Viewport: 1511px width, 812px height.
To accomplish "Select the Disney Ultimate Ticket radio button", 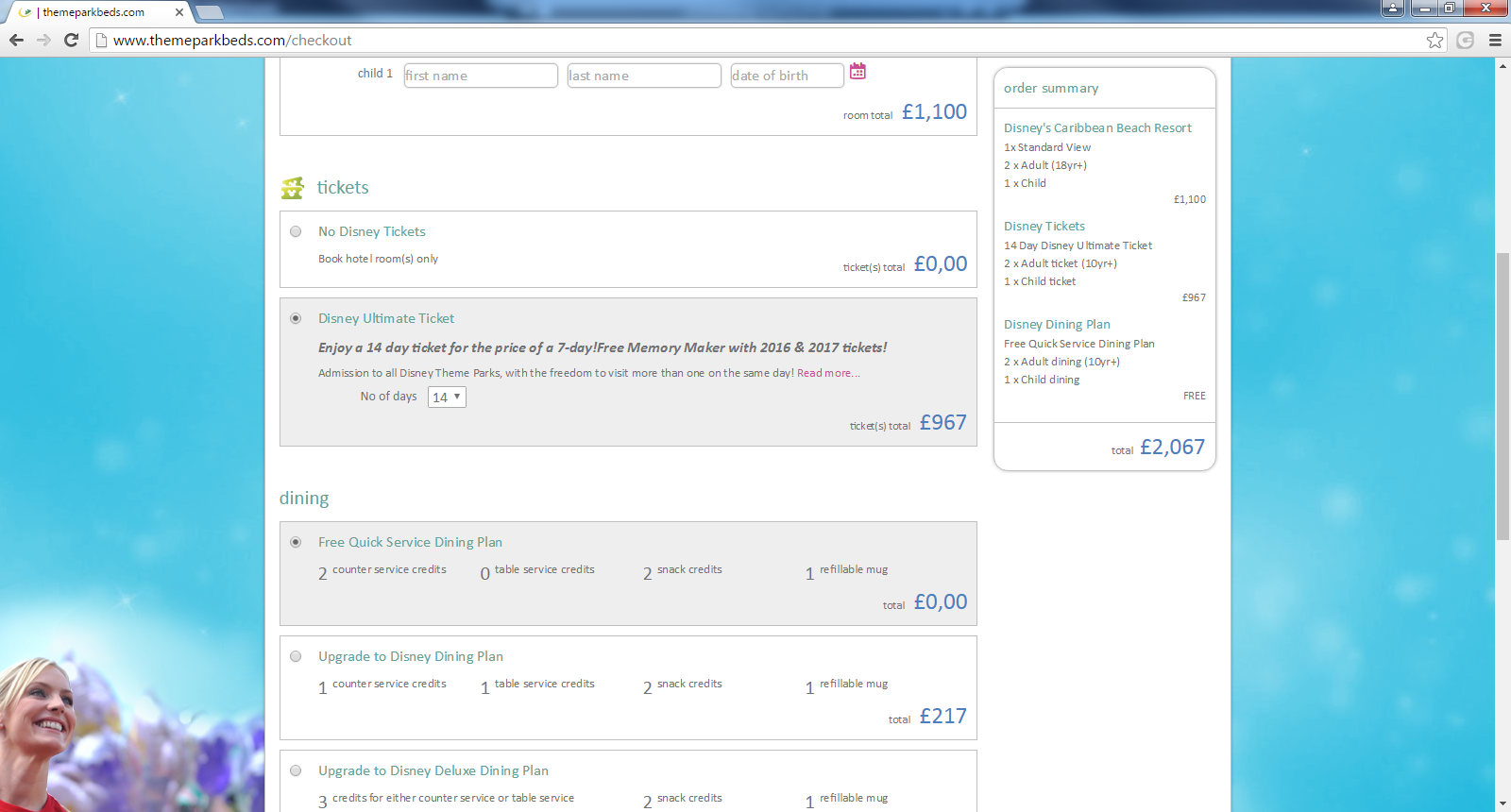I will point(296,318).
